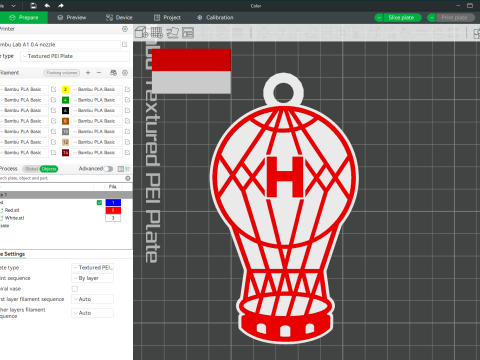Click the Arrange all objects icon
The width and height of the screenshot is (480, 360).
(x=188, y=33)
